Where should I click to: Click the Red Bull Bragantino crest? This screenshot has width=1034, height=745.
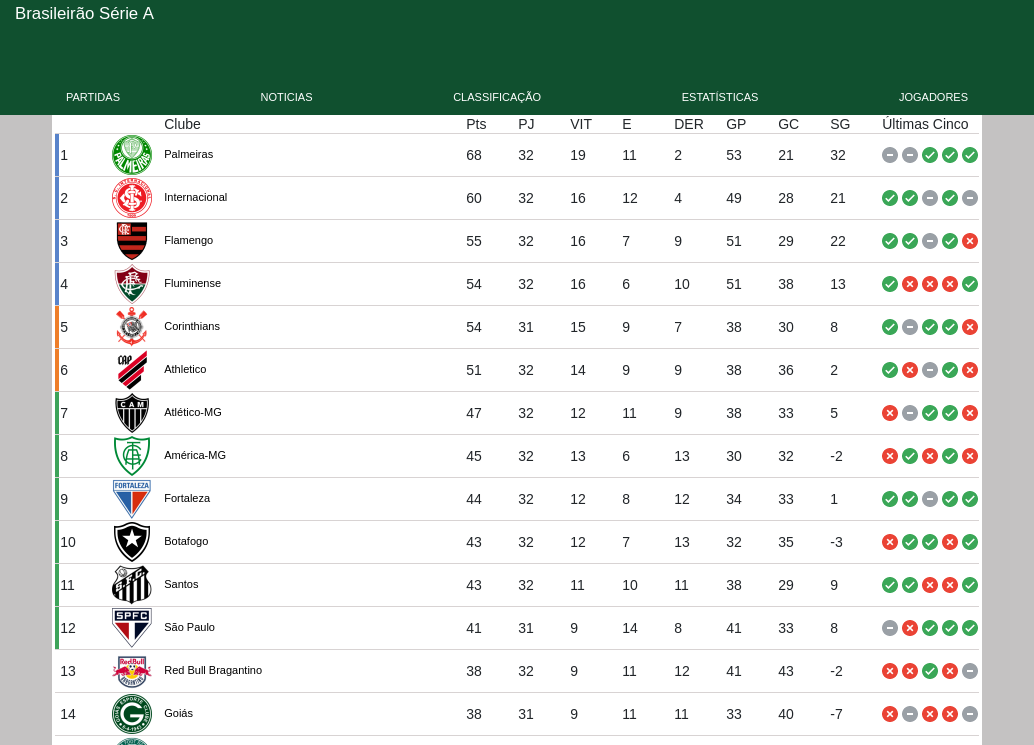point(132,671)
